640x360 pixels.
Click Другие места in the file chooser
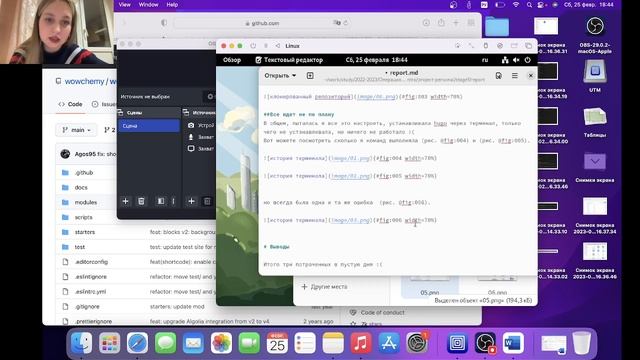pos(324,287)
